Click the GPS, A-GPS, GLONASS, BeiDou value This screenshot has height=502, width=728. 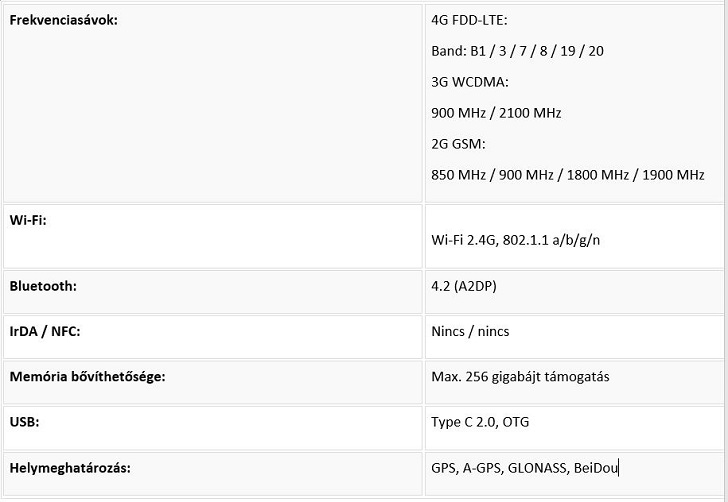(x=525, y=467)
